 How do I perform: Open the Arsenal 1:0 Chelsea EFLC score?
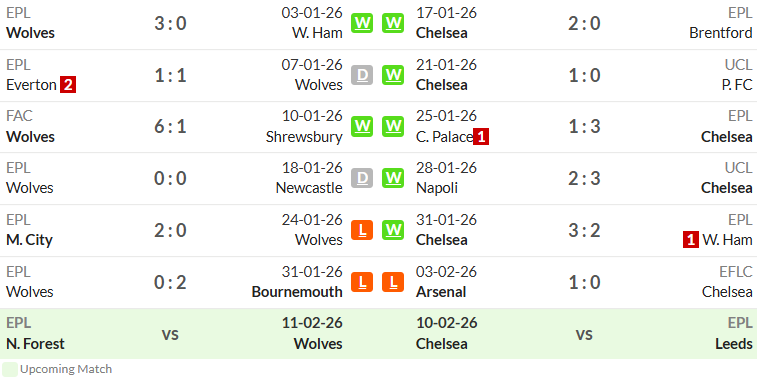tap(584, 282)
